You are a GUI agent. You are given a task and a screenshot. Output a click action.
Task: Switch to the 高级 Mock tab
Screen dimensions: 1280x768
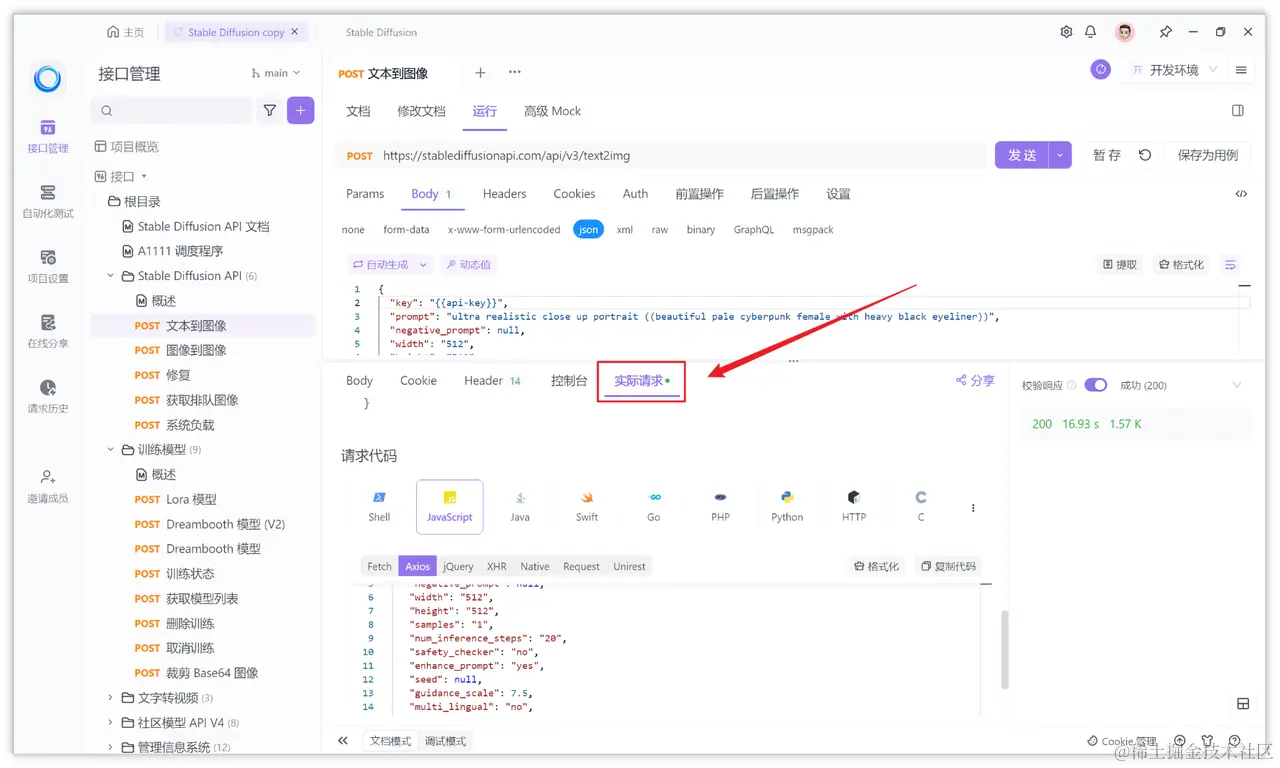pyautogui.click(x=552, y=111)
